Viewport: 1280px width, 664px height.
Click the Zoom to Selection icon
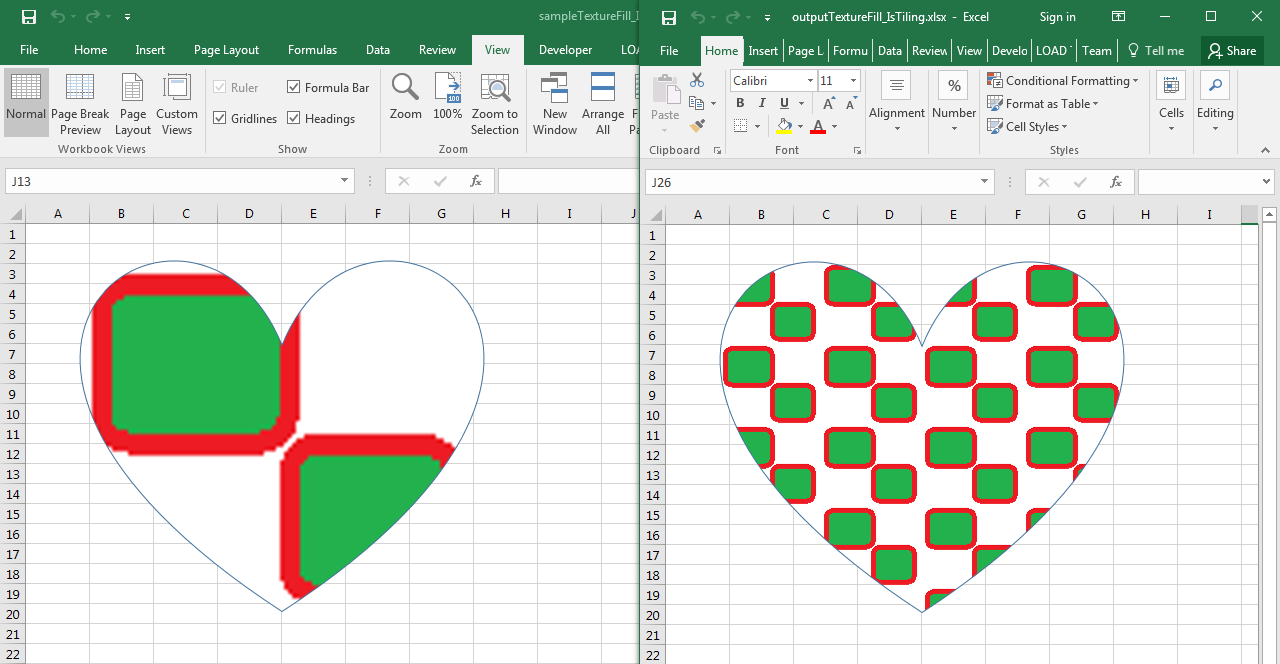point(495,102)
